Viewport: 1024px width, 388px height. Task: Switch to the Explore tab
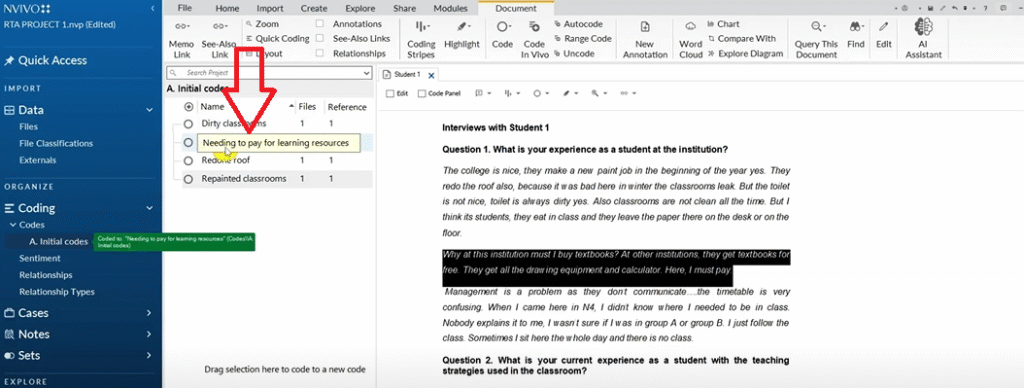click(360, 8)
